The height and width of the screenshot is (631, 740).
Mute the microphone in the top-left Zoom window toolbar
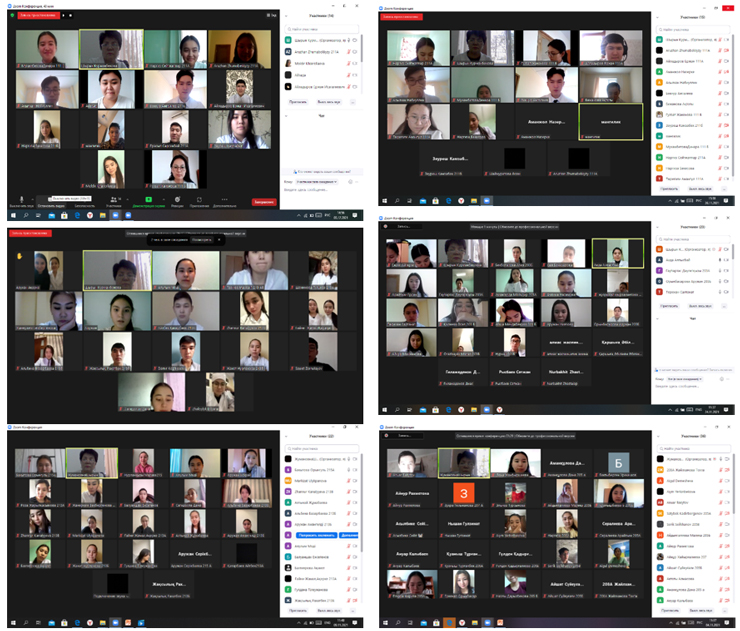(21, 199)
